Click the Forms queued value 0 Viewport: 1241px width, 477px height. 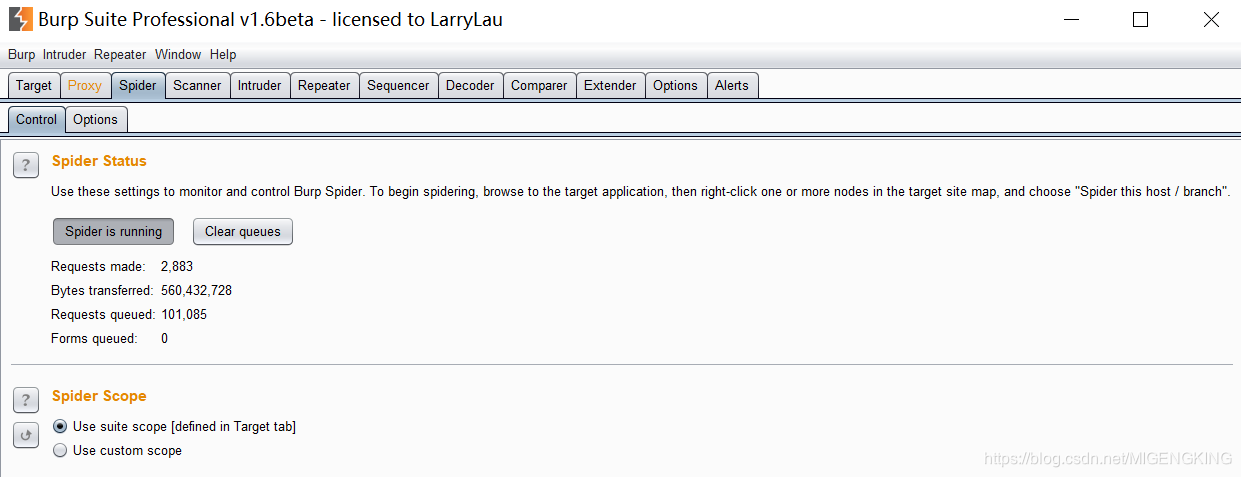coord(165,339)
